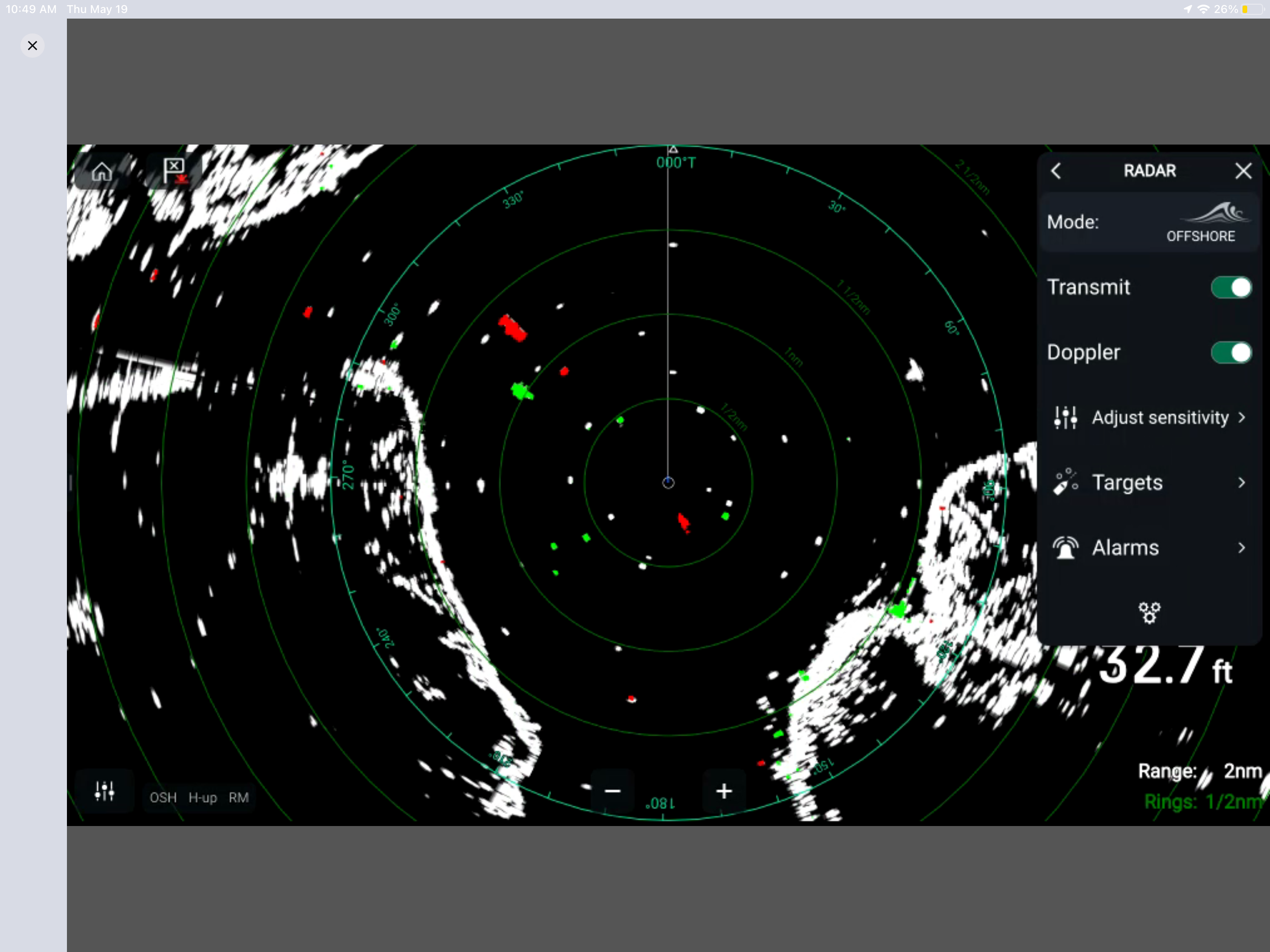The width and height of the screenshot is (1270, 952).
Task: Open the Alarms submenu
Action: tap(1150, 548)
